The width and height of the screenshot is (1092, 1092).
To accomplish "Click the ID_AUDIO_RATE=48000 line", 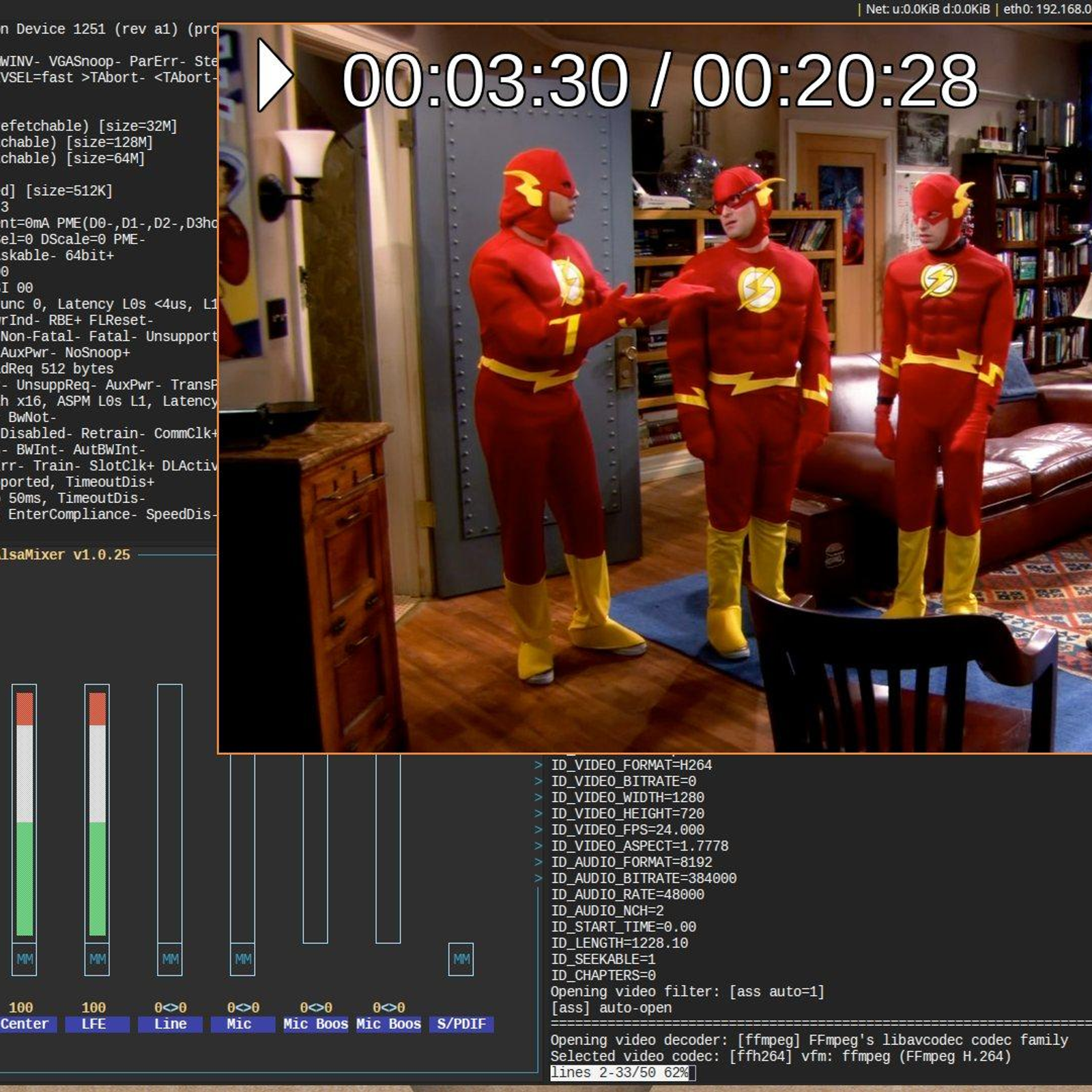I will (628, 894).
